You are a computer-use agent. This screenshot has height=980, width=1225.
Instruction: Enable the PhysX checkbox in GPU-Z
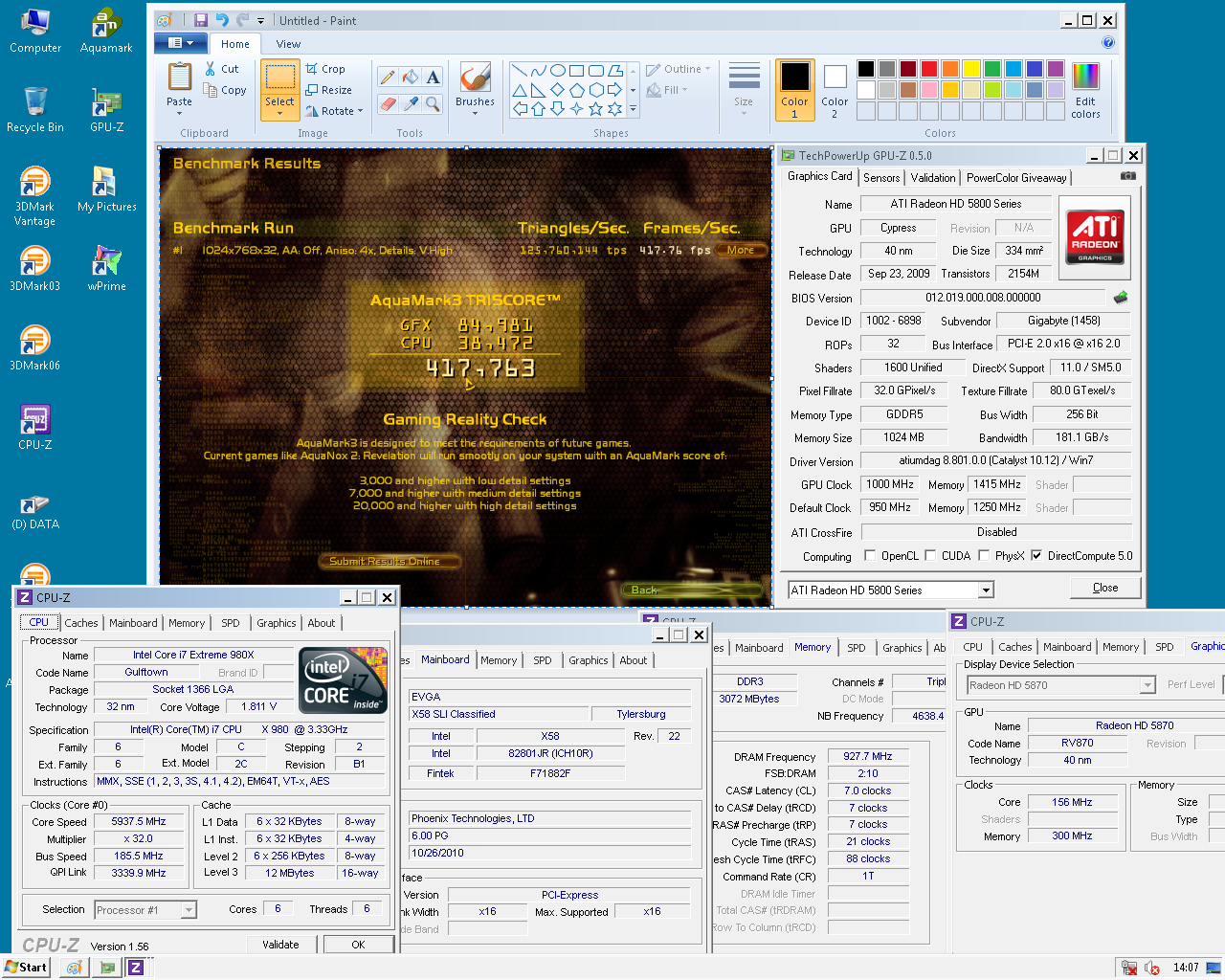pyautogui.click(x=983, y=555)
